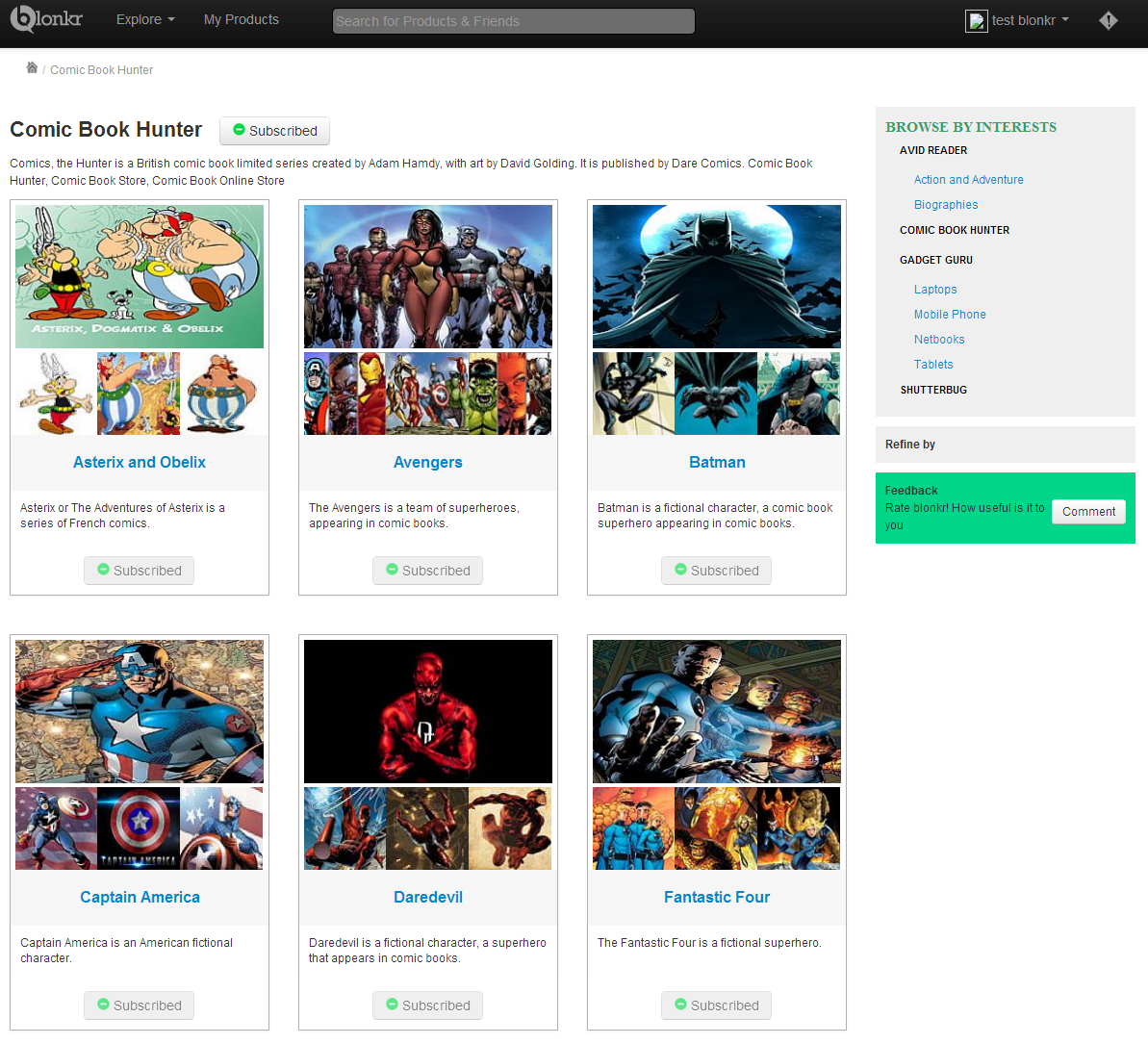Expand the Explore dropdown menu
Screen dimensions: 1148x1044
point(145,20)
